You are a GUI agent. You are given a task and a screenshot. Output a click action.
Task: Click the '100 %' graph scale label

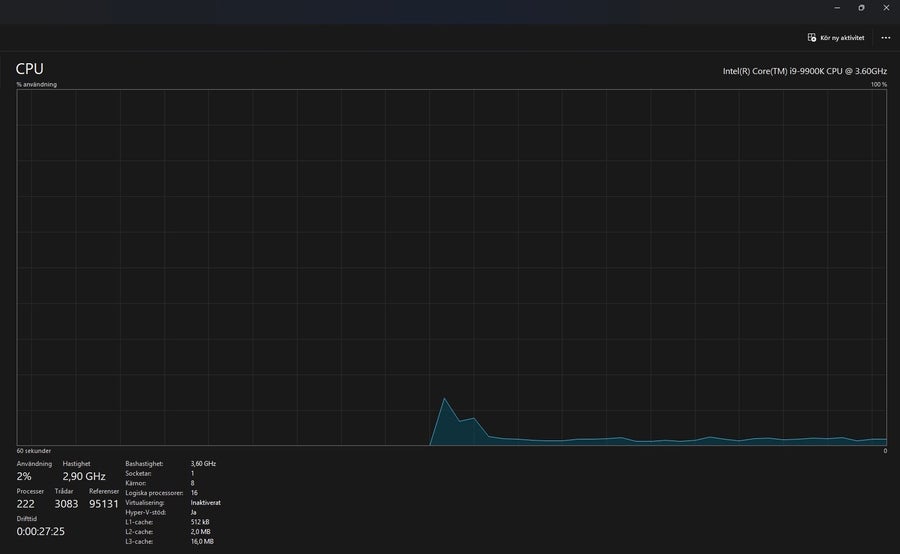pos(879,84)
